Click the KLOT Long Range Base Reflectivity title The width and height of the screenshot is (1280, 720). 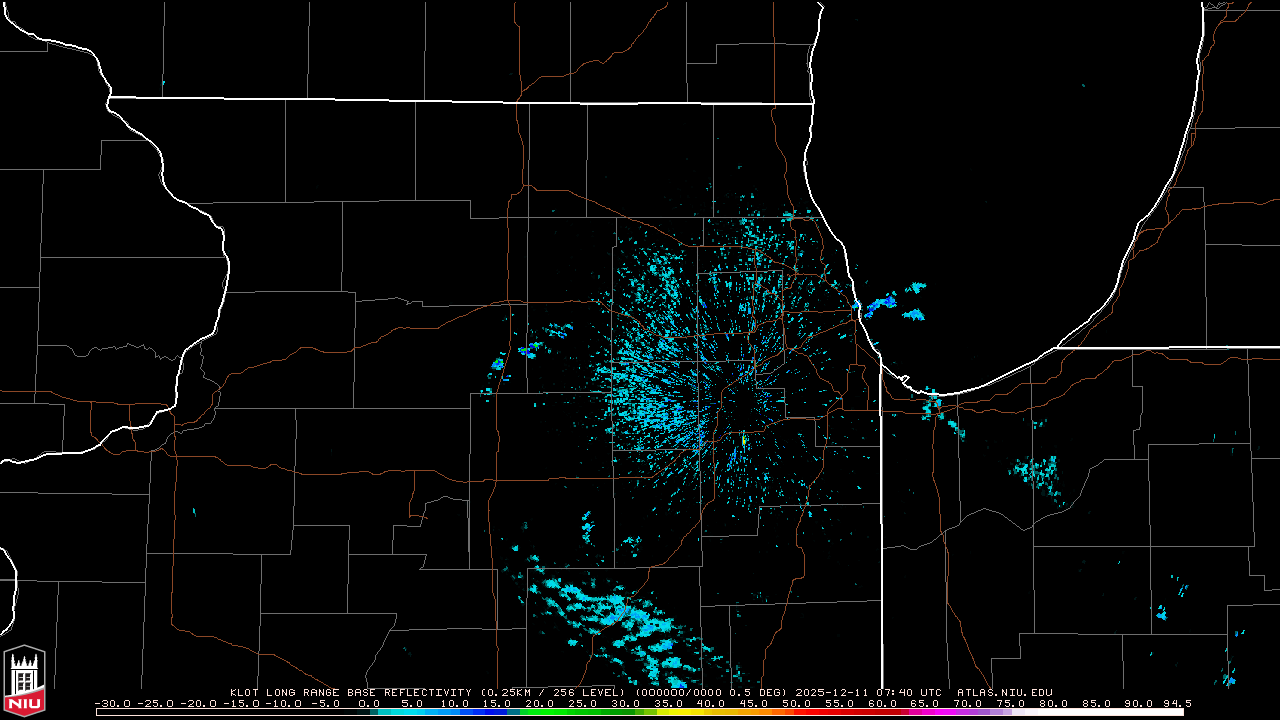click(x=350, y=692)
